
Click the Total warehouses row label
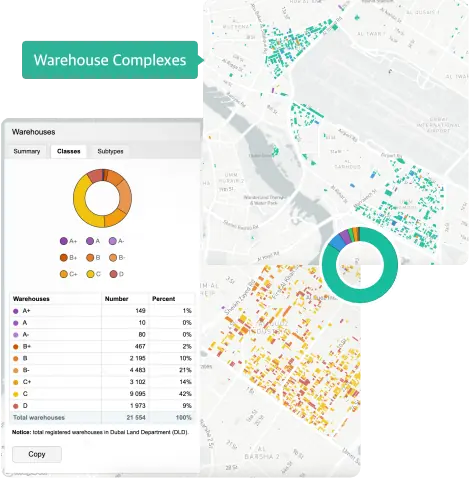39,418
